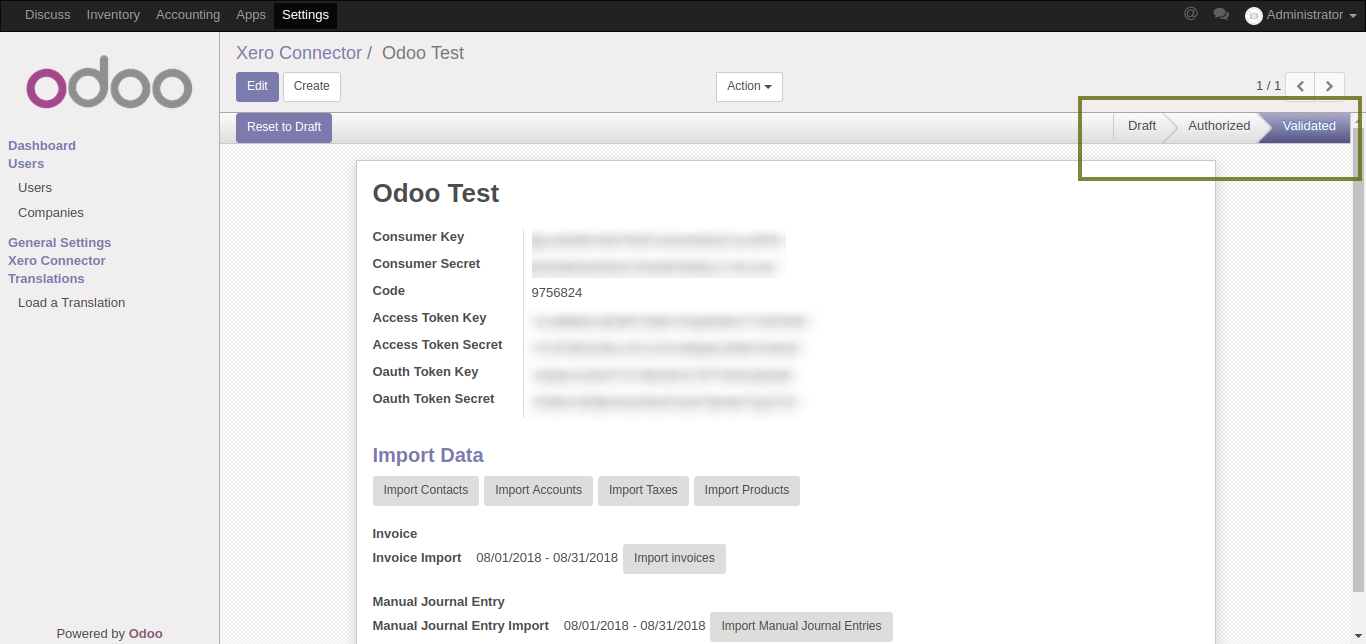Screen dimensions: 1366x644
Task: Expand the Action dropdown
Action: click(x=749, y=86)
